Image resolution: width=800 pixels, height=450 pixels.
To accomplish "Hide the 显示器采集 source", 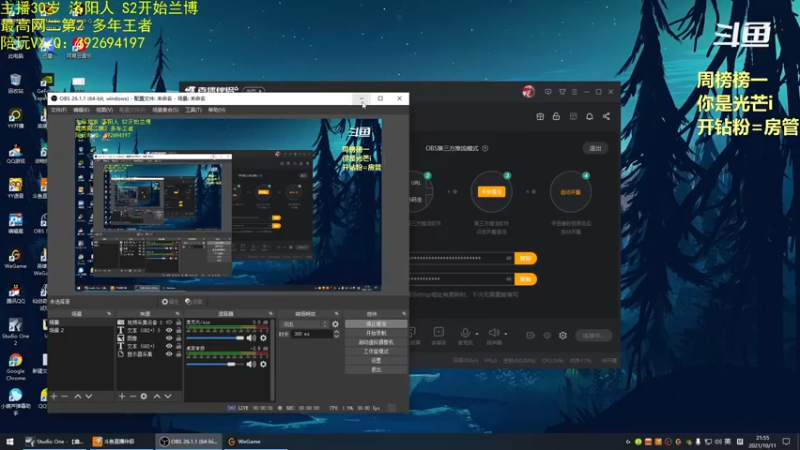I will click(169, 353).
